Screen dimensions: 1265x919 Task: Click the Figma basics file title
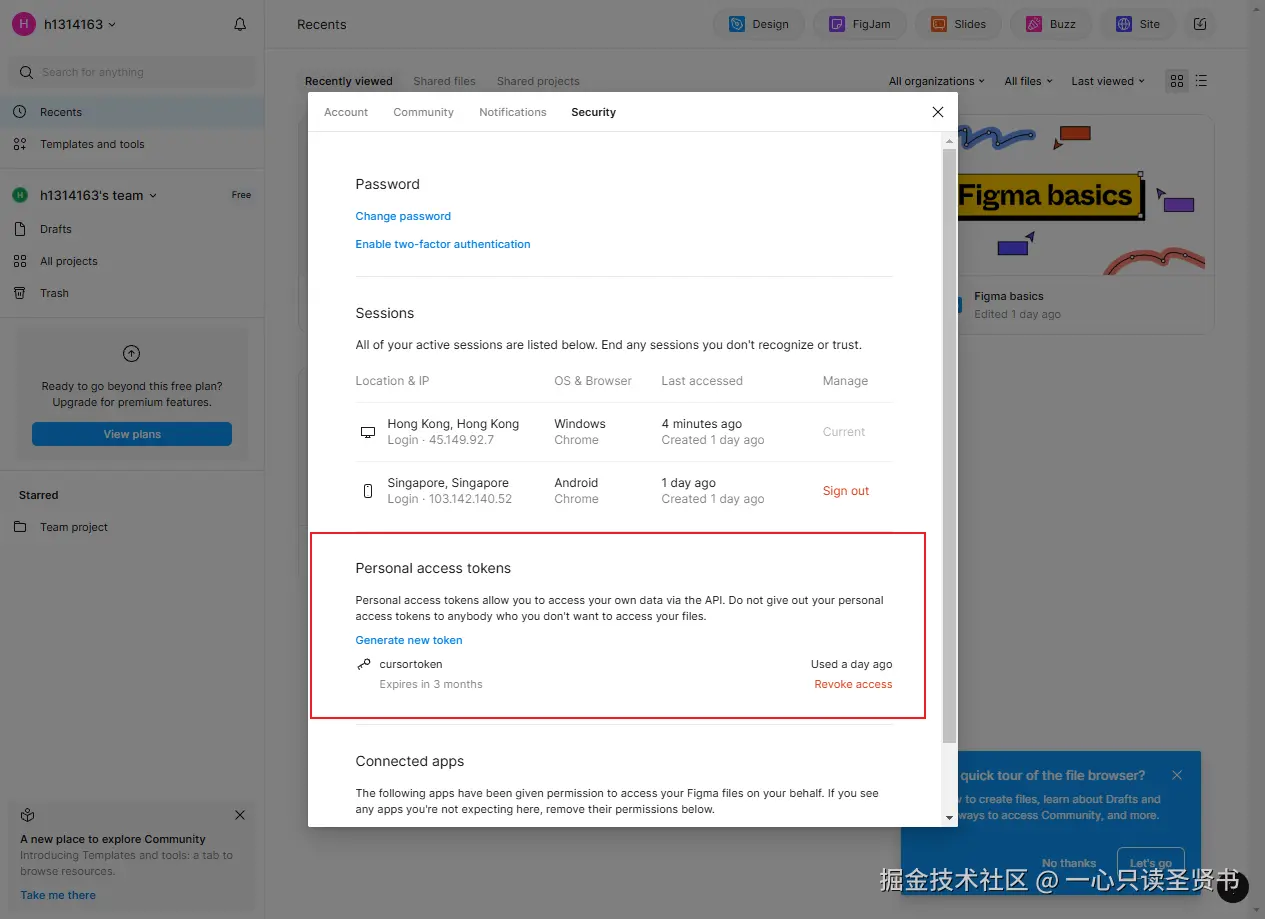pyautogui.click(x=1009, y=296)
